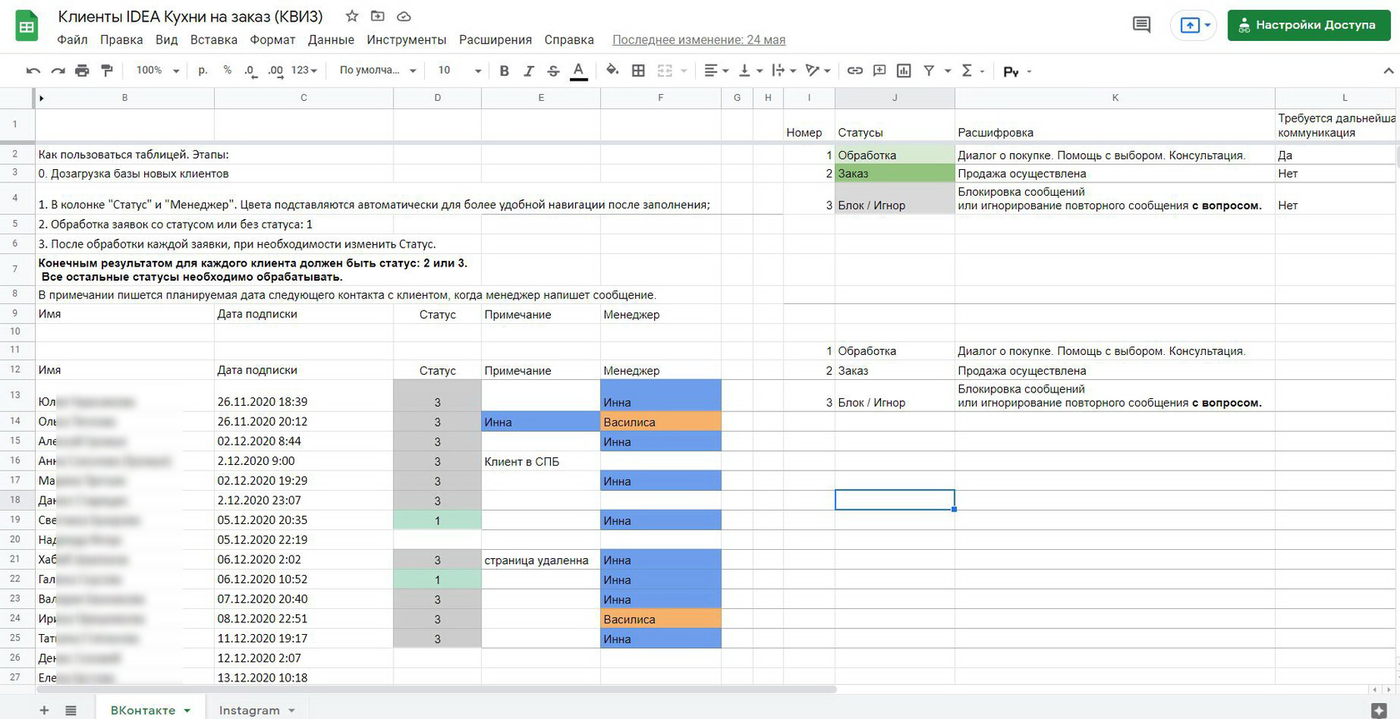Open the Инструменты menu
This screenshot has height=719, width=1400.
click(406, 40)
